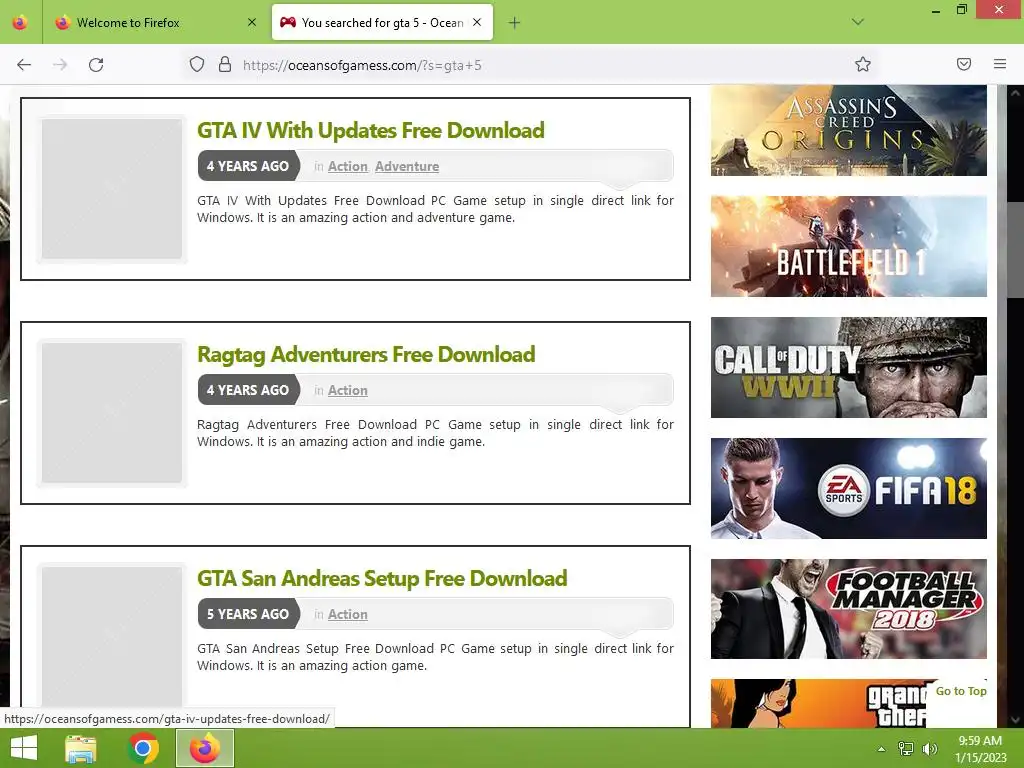Open the Football Manager 2018 banner
Screen dimensions: 1024x768
[848, 609]
